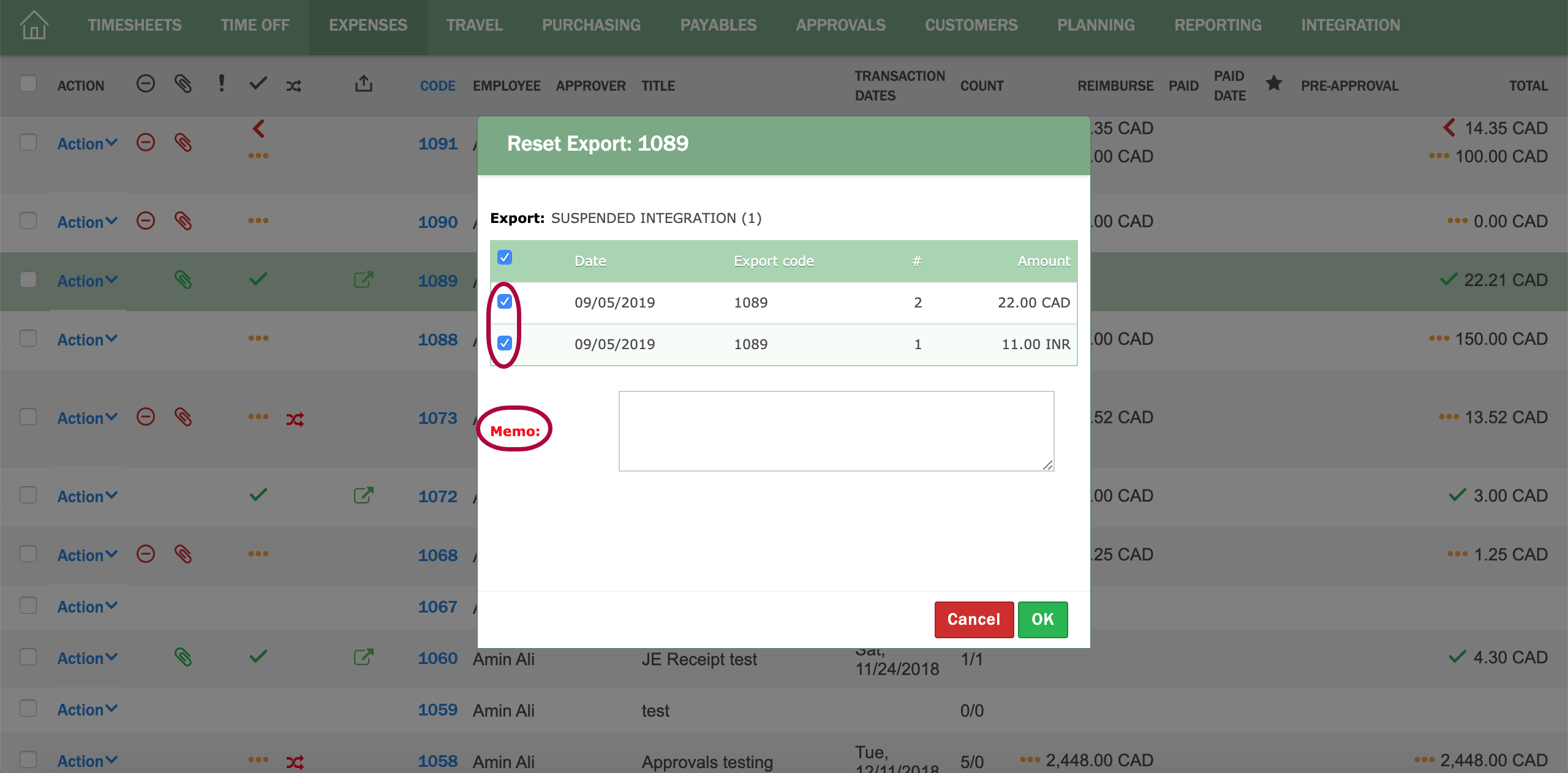Click the red shuffle icon on row 1073
Image resolution: width=1568 pixels, height=773 pixels.
pyautogui.click(x=295, y=418)
